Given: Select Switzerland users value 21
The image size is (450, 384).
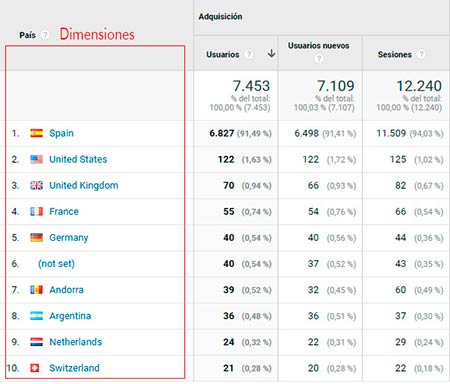Looking at the screenshot, I should 229,368.
